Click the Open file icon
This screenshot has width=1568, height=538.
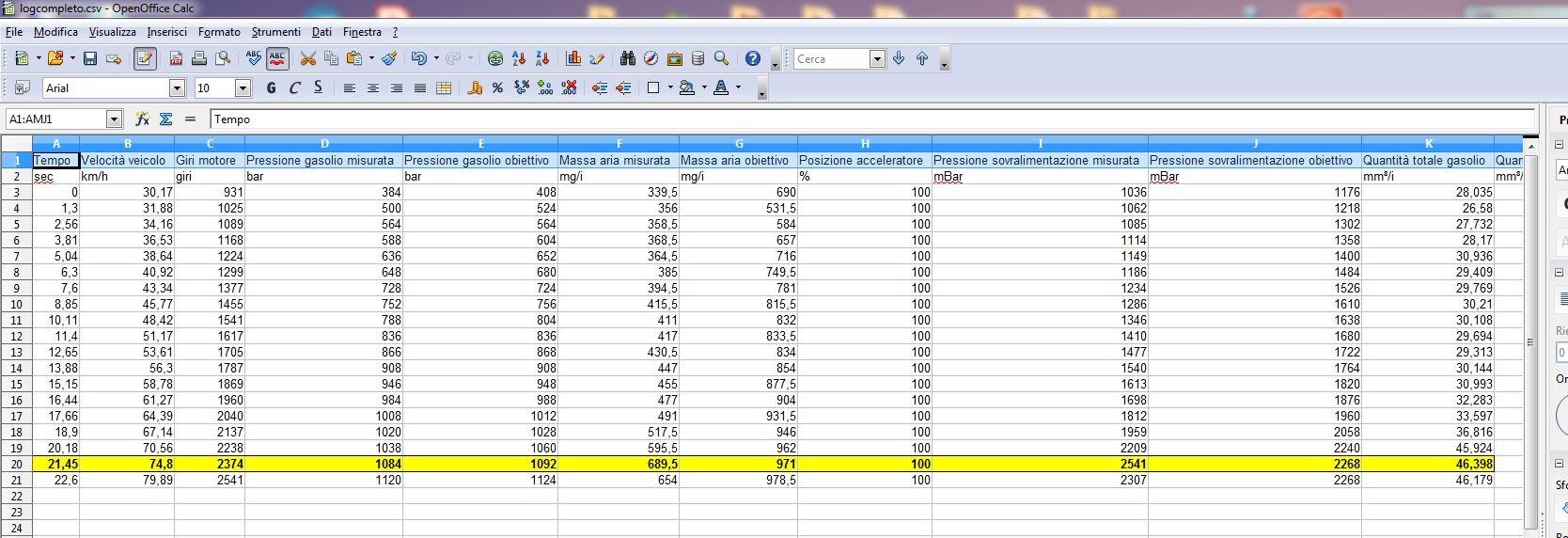pos(55,58)
